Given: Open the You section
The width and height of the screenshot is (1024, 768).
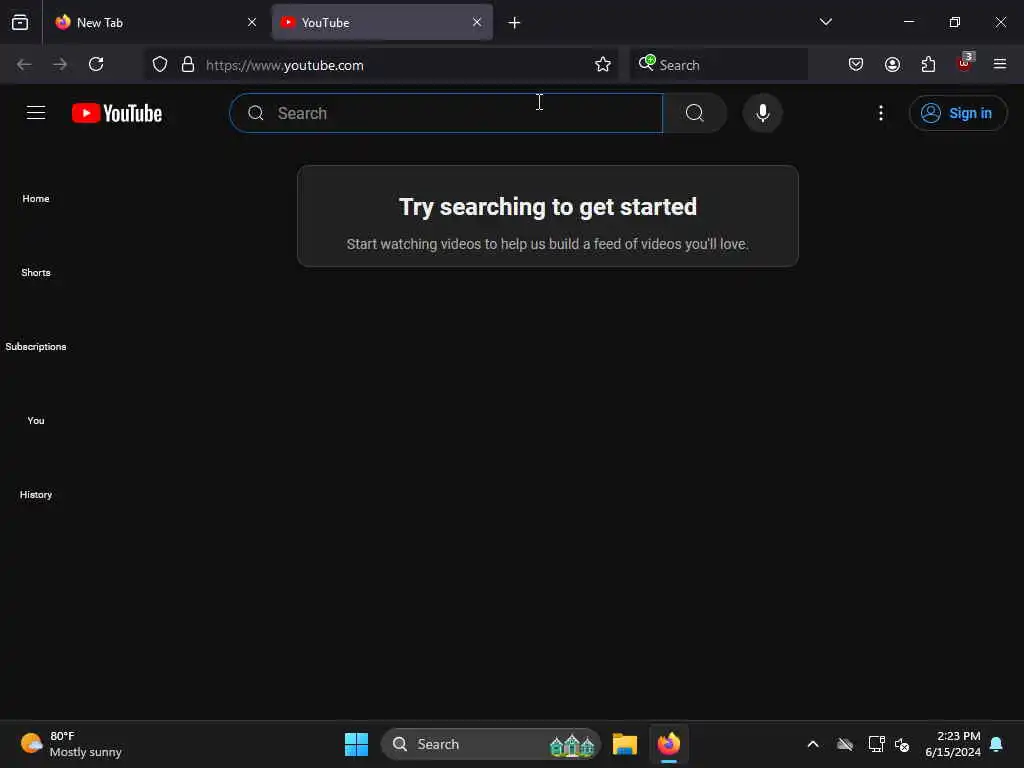Looking at the screenshot, I should (x=36, y=421).
